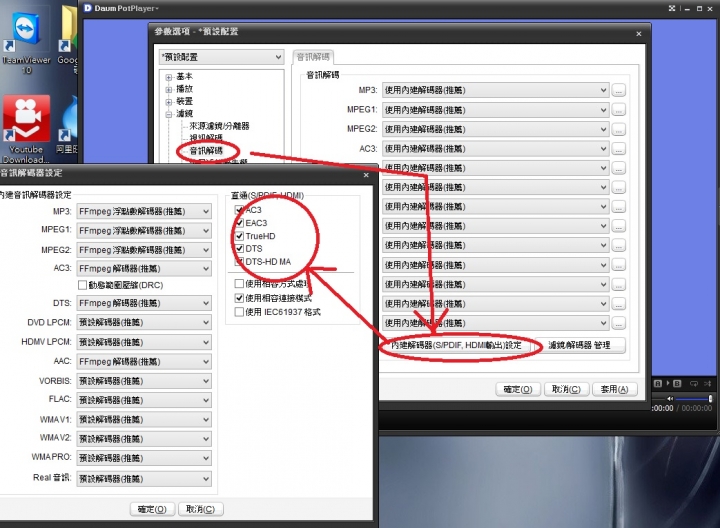
Task: Open MP3 FFmpeg decoder dropdown in 音訊解碼器設定
Action: pyautogui.click(x=144, y=211)
